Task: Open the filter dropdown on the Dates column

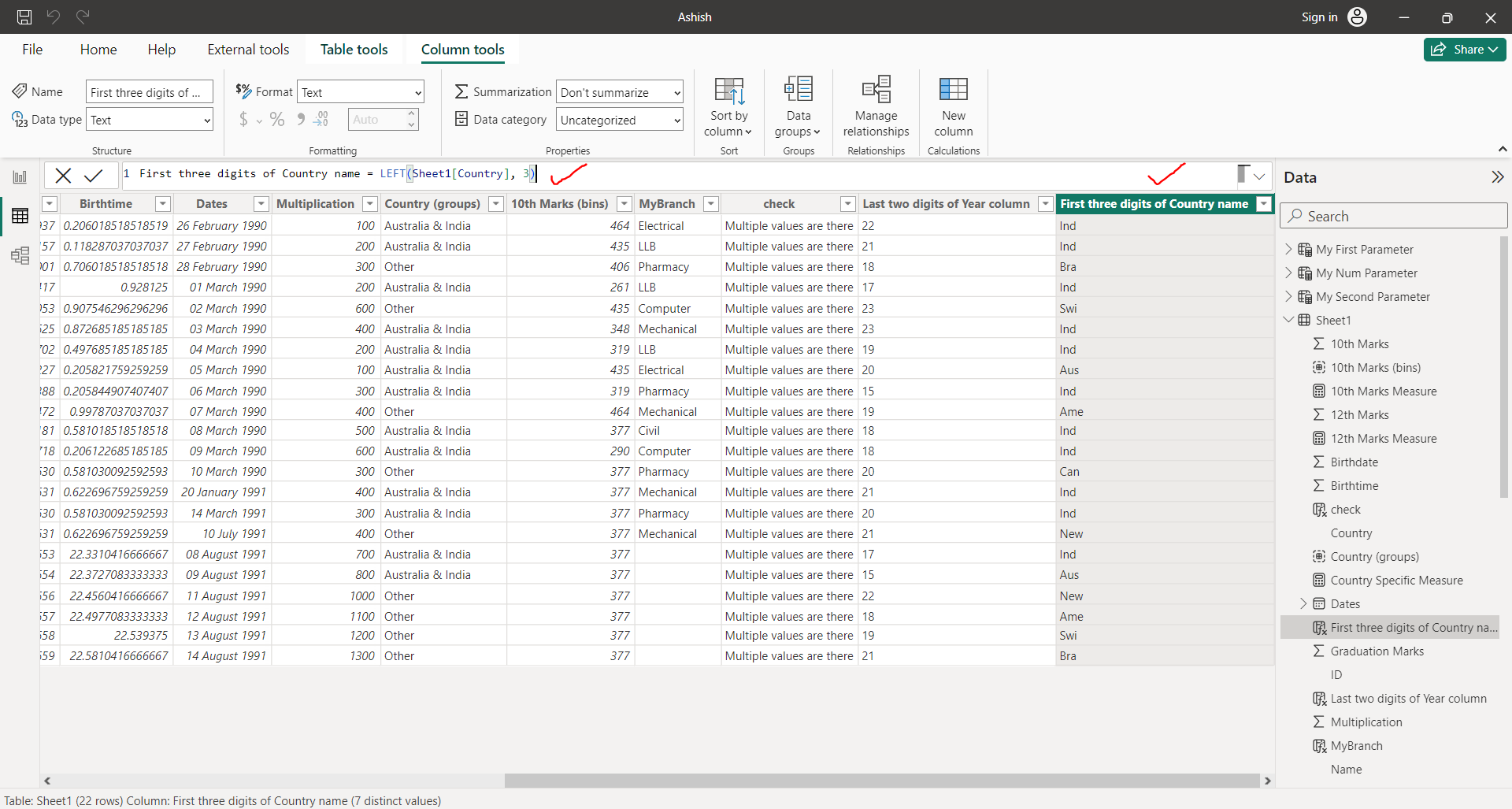Action: [x=260, y=203]
